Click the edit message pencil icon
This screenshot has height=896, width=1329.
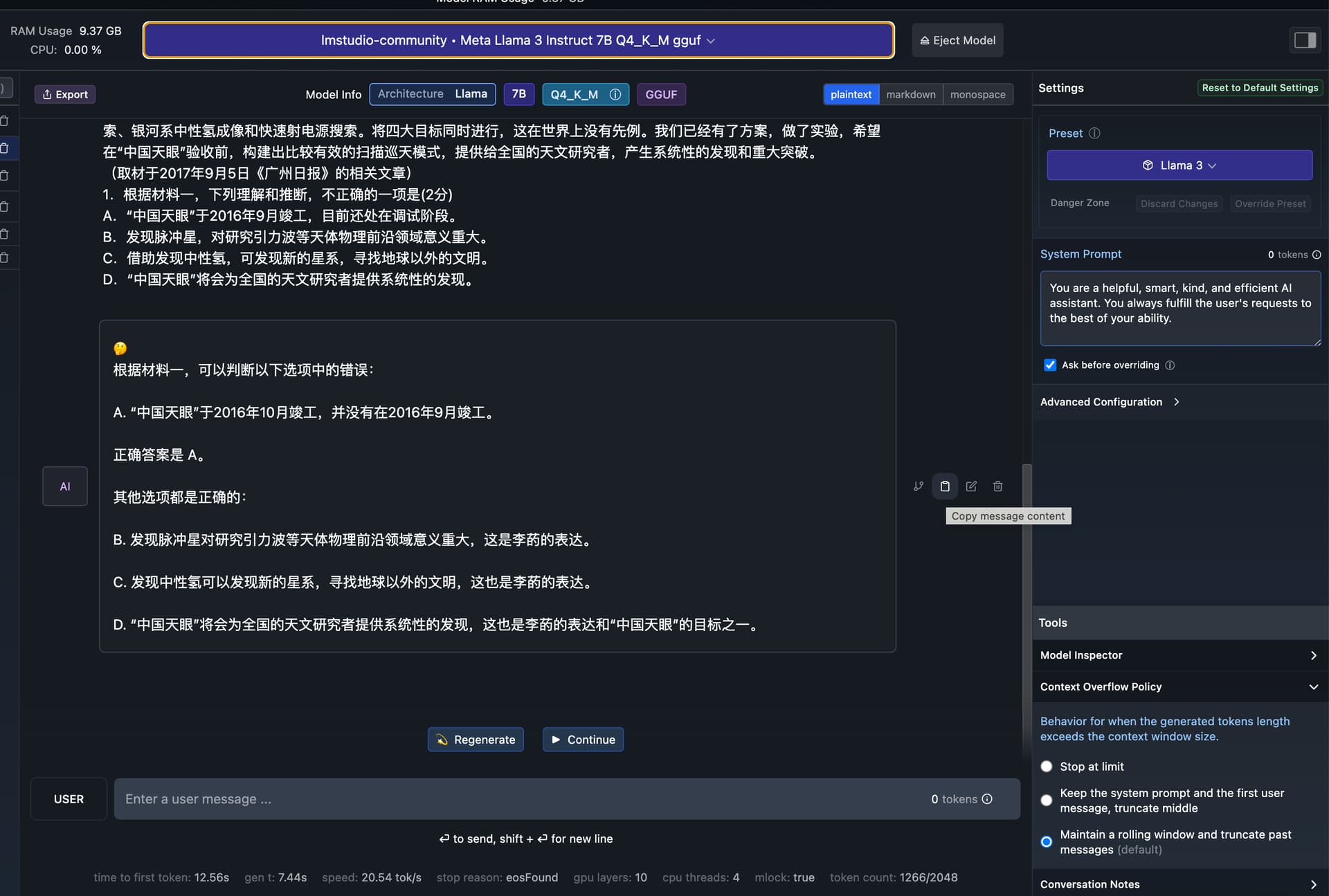[x=971, y=486]
